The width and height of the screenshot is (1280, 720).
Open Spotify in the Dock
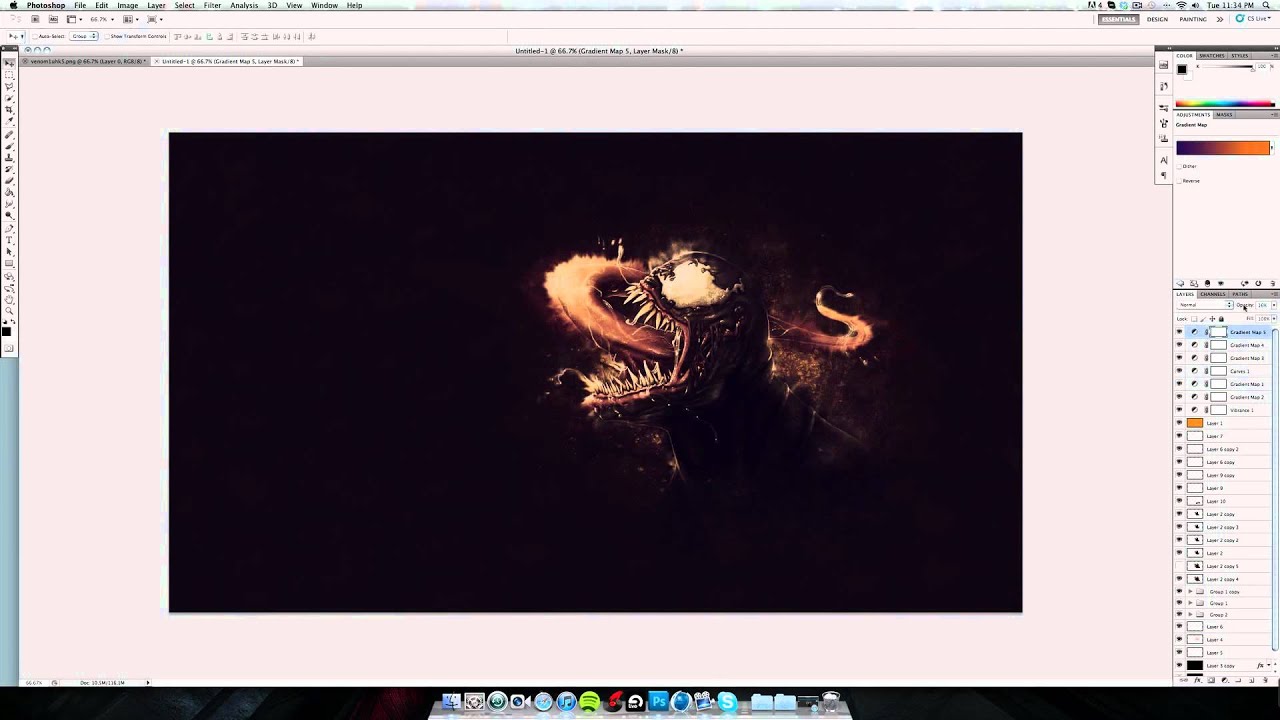(589, 702)
